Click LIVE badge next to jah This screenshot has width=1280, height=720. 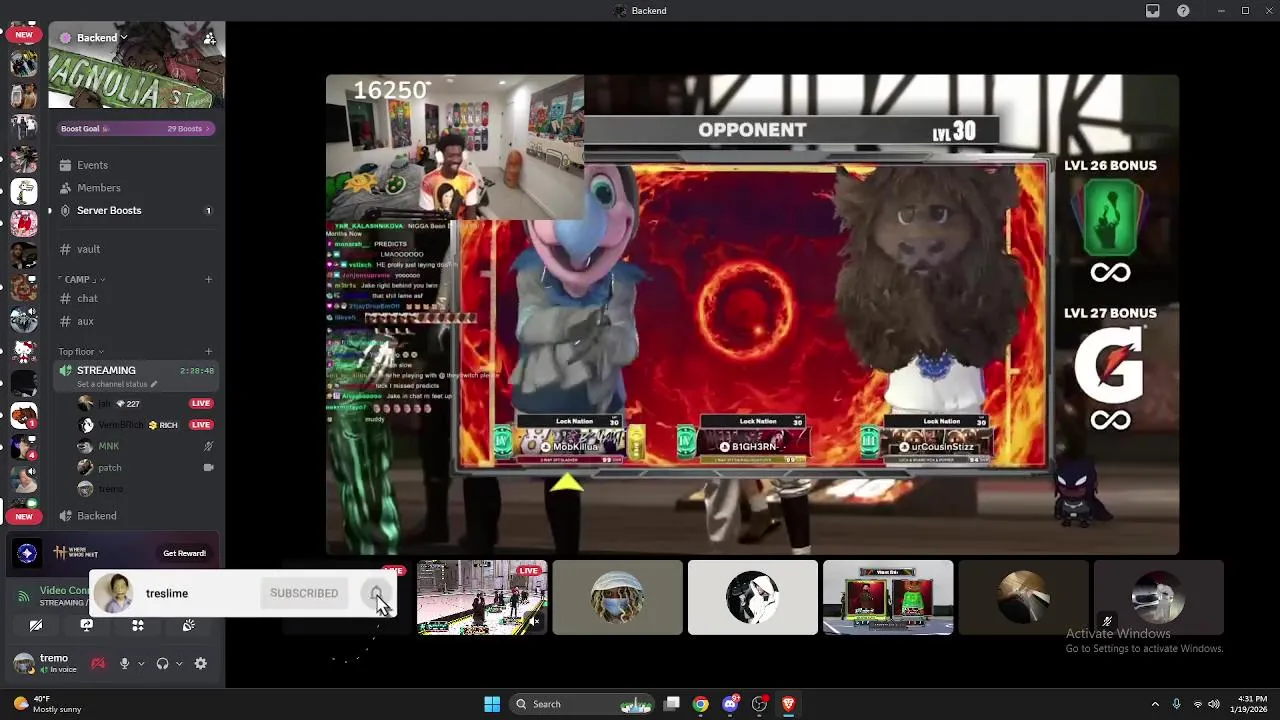pyautogui.click(x=201, y=403)
